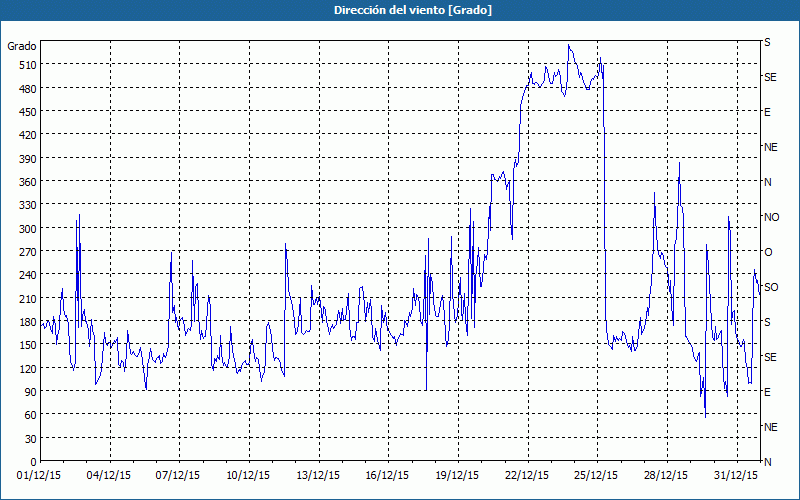The width and height of the screenshot is (800, 500).
Task: Click the 25/12/15 date label
Action: [596, 476]
